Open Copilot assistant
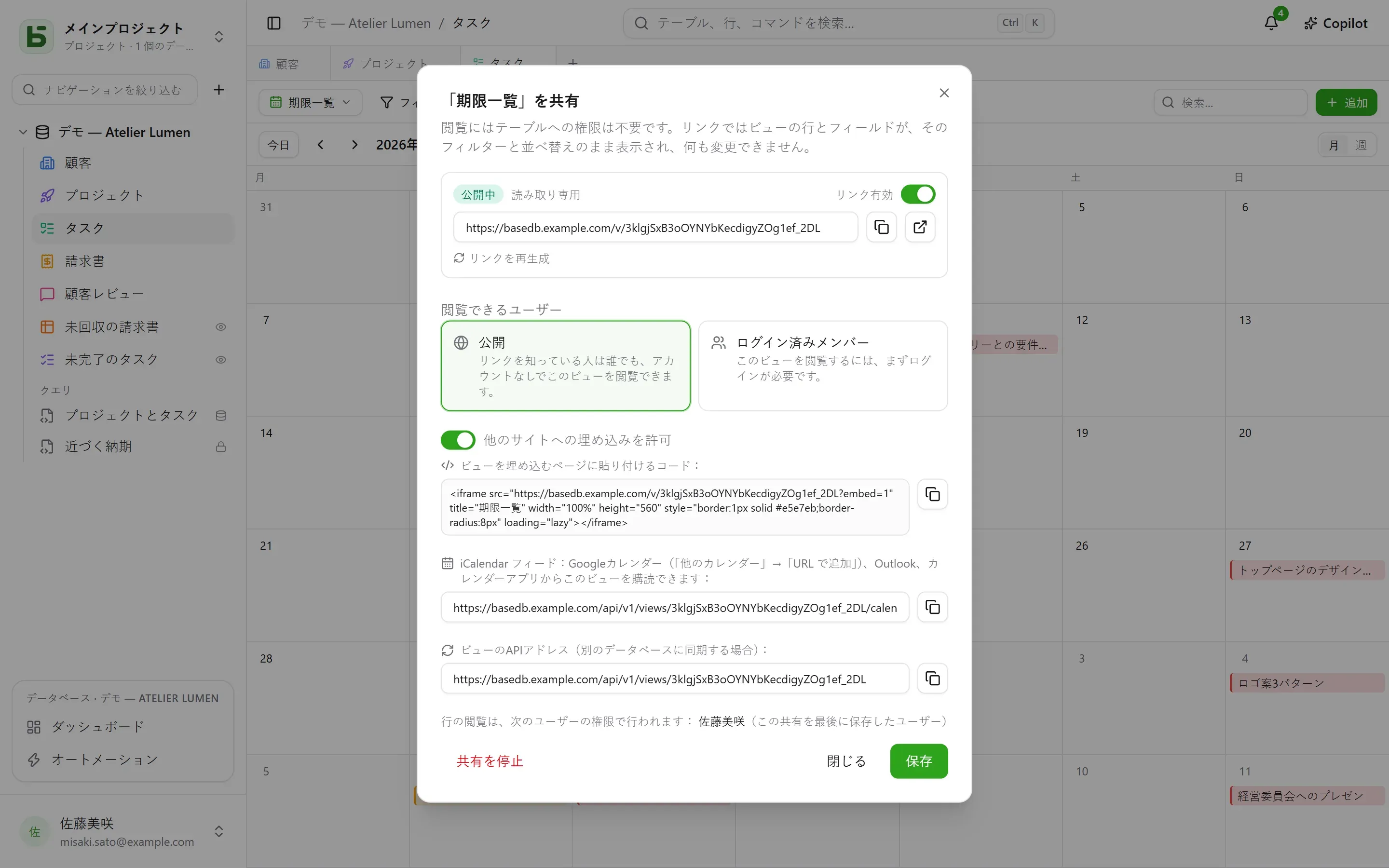Viewport: 1389px width, 868px height. (1335, 23)
